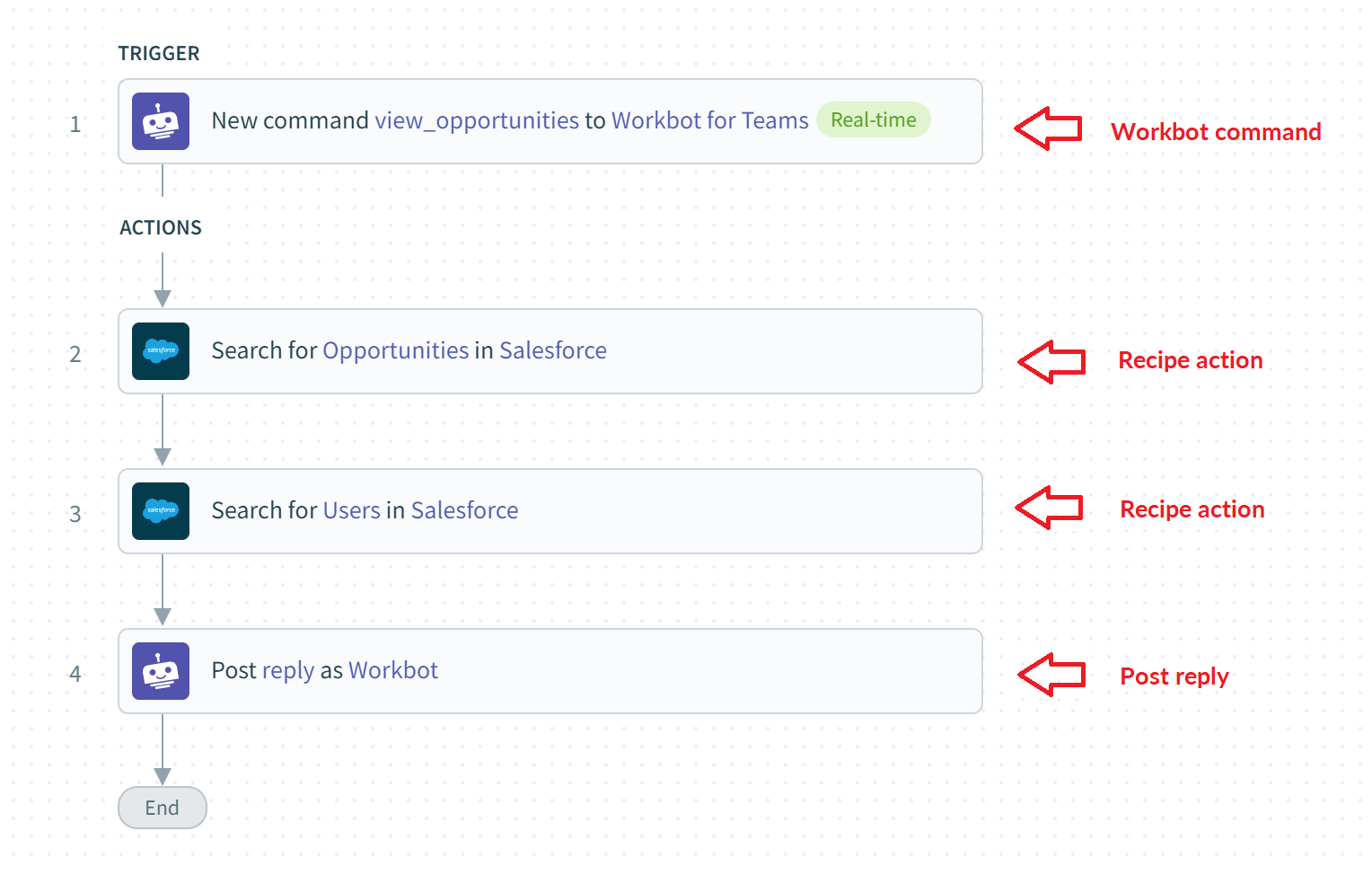Click the red arrow beside Post reply label

pos(1051,675)
